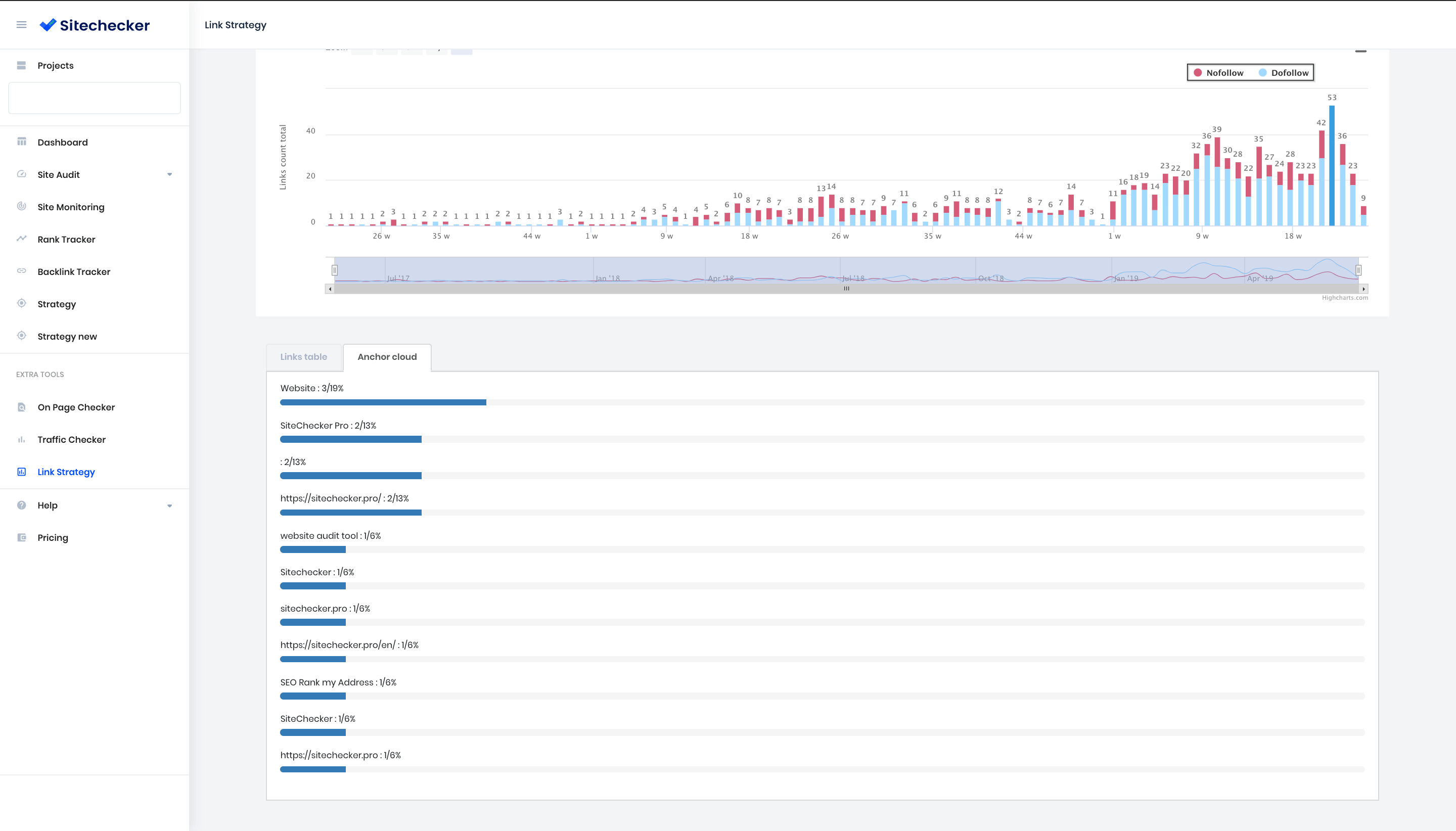This screenshot has height=831, width=1456.
Task: Click the Projects icon
Action: pyautogui.click(x=22, y=65)
